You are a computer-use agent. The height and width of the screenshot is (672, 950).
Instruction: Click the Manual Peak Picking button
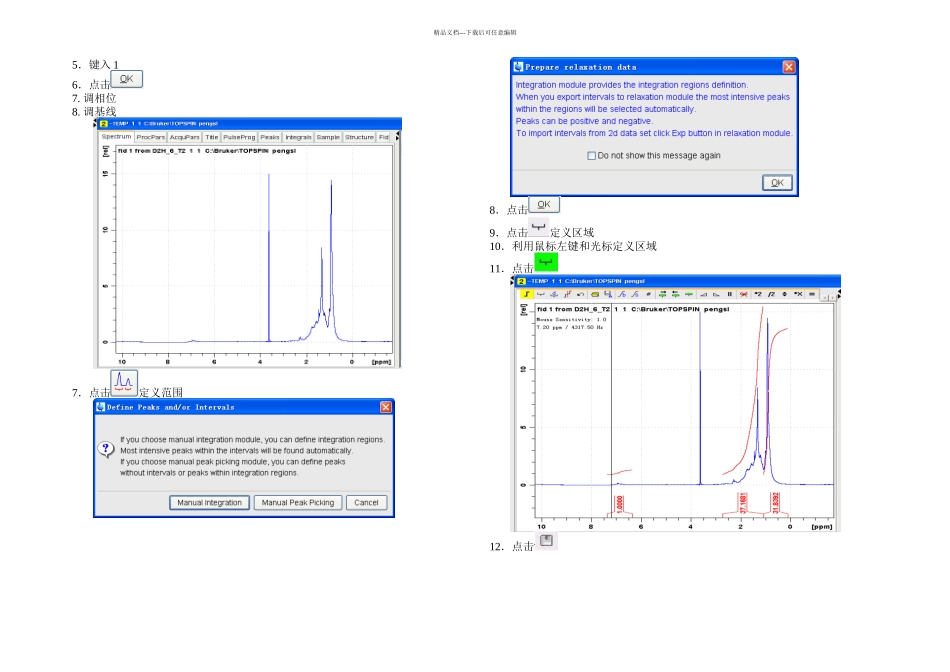[x=297, y=502]
